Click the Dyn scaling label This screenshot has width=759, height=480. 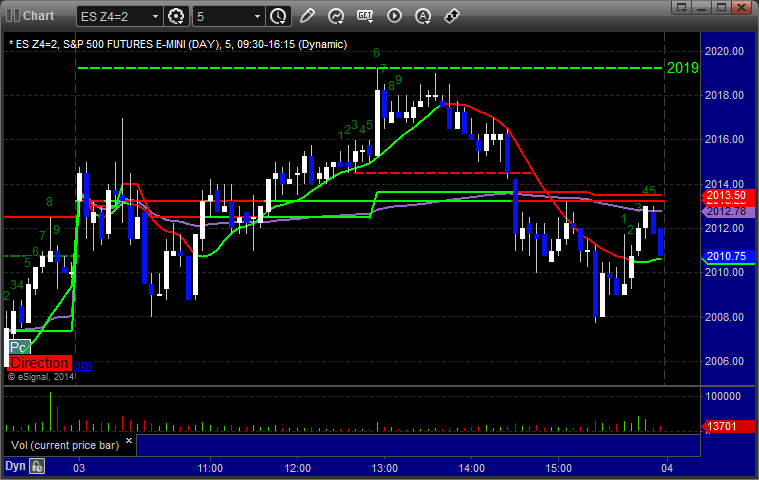[15, 466]
